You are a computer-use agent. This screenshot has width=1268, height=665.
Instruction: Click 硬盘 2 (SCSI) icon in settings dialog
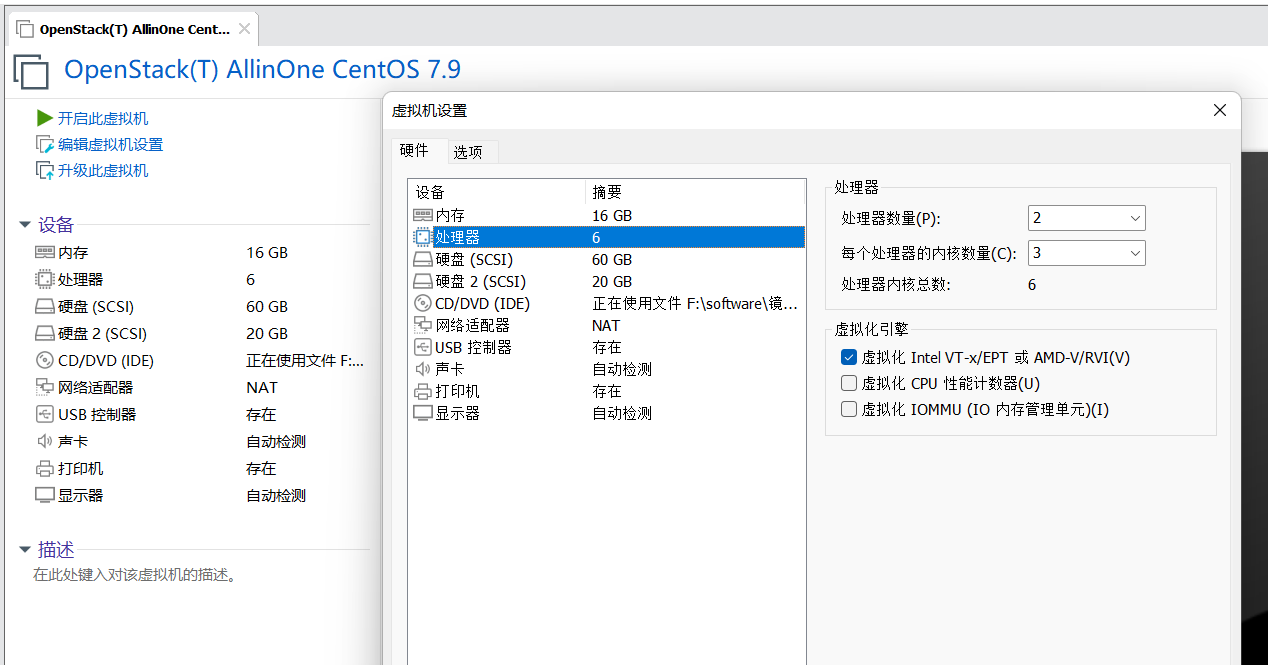[x=422, y=282]
